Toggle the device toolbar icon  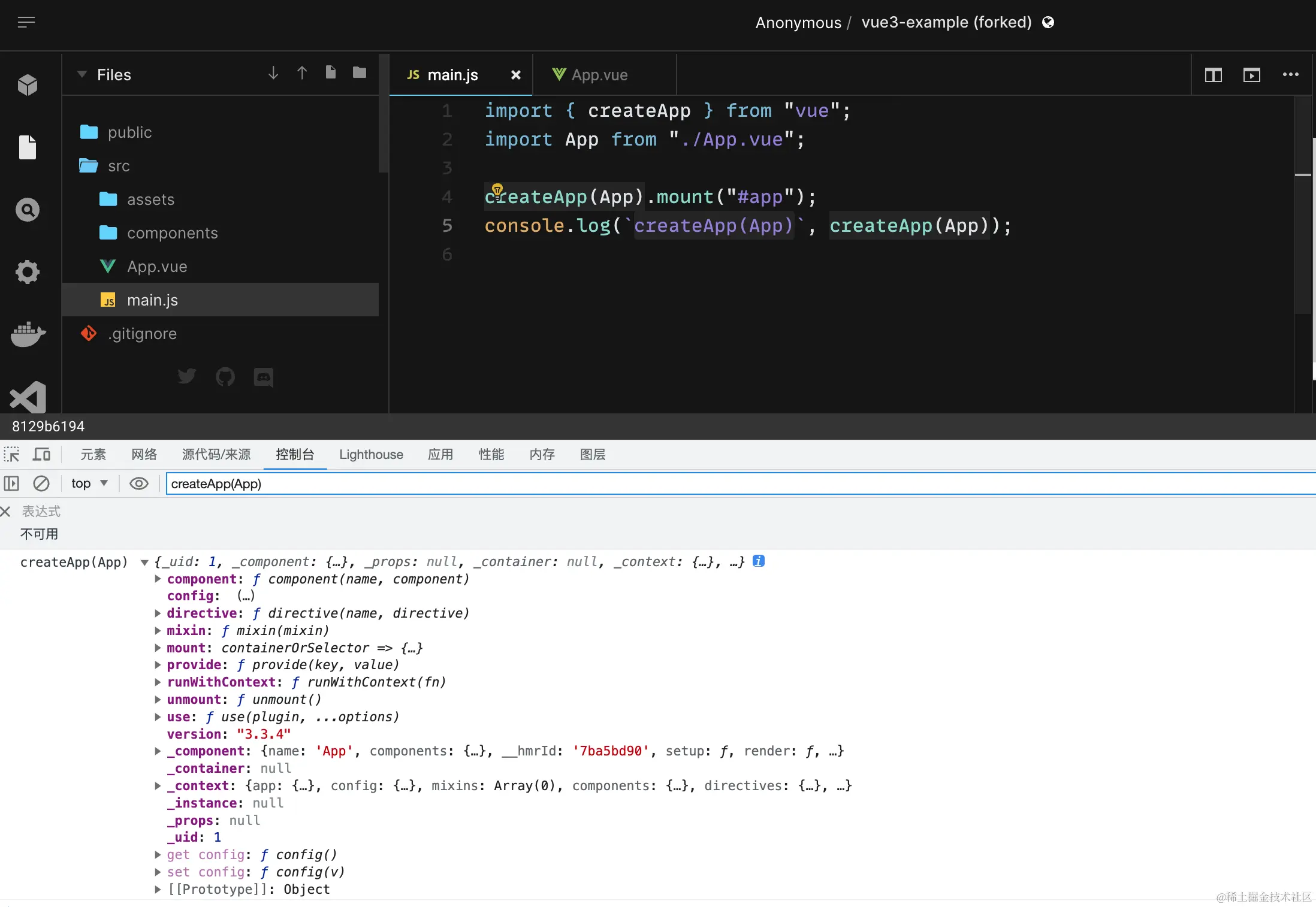[41, 454]
